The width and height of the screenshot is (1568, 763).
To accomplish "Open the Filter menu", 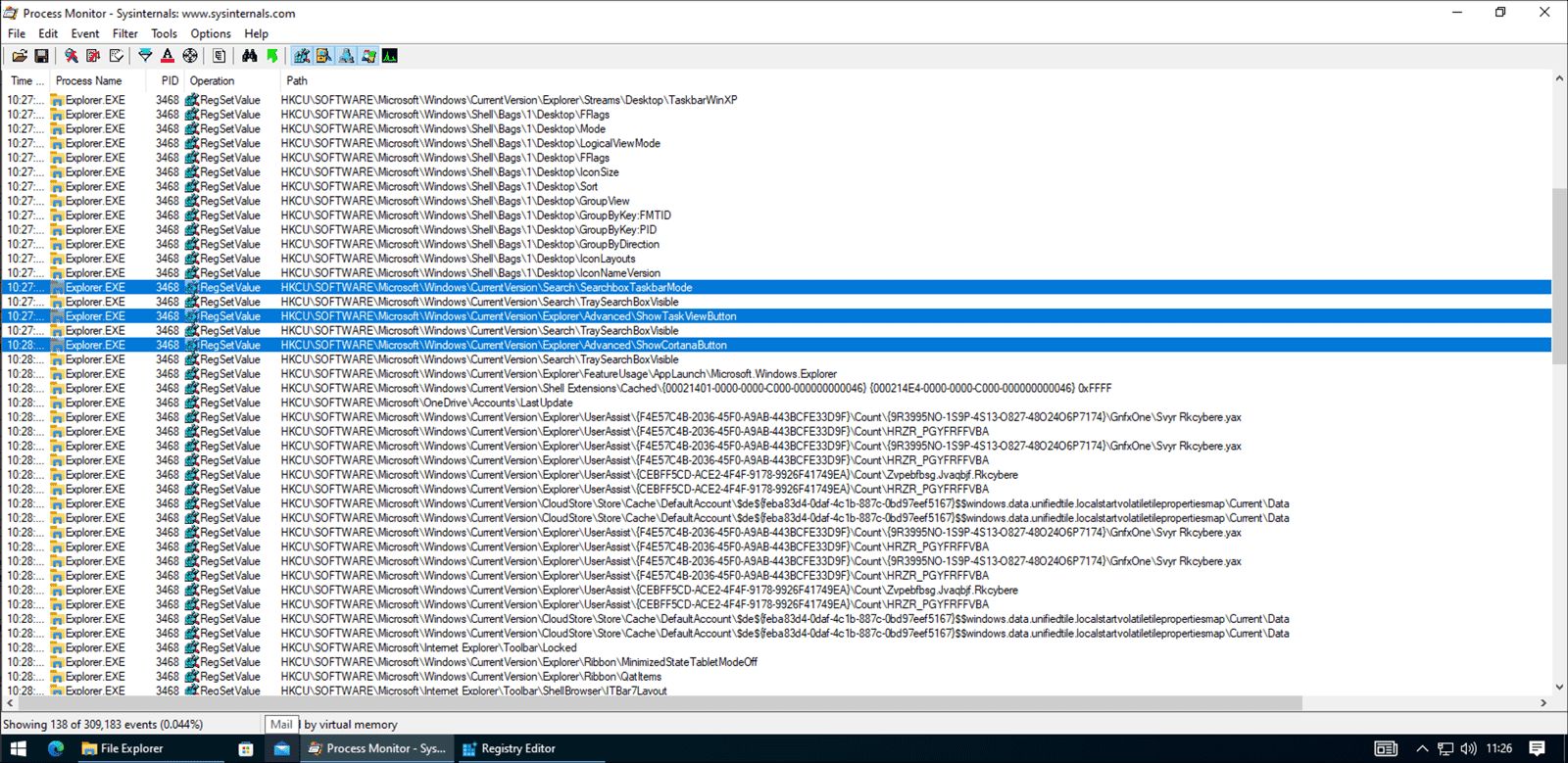I will click(125, 33).
